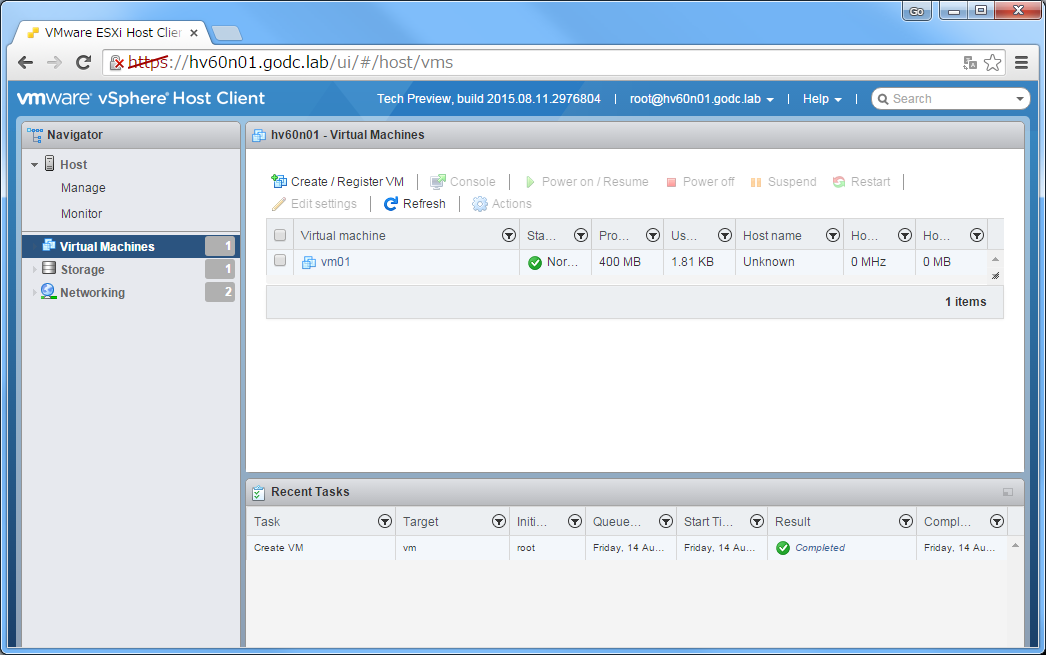Click the Edit settings button label
Image resolution: width=1046 pixels, height=655 pixels.
(x=324, y=203)
